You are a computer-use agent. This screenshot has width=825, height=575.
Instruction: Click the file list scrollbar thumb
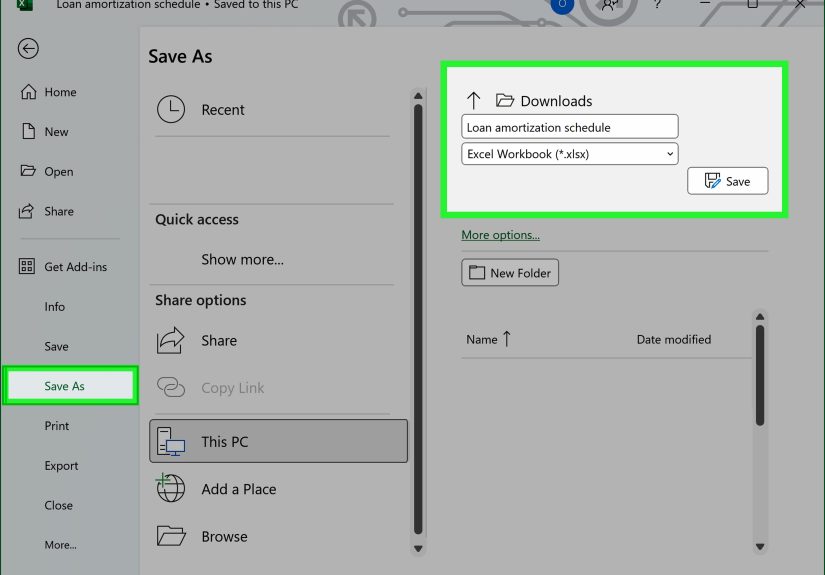coord(760,375)
